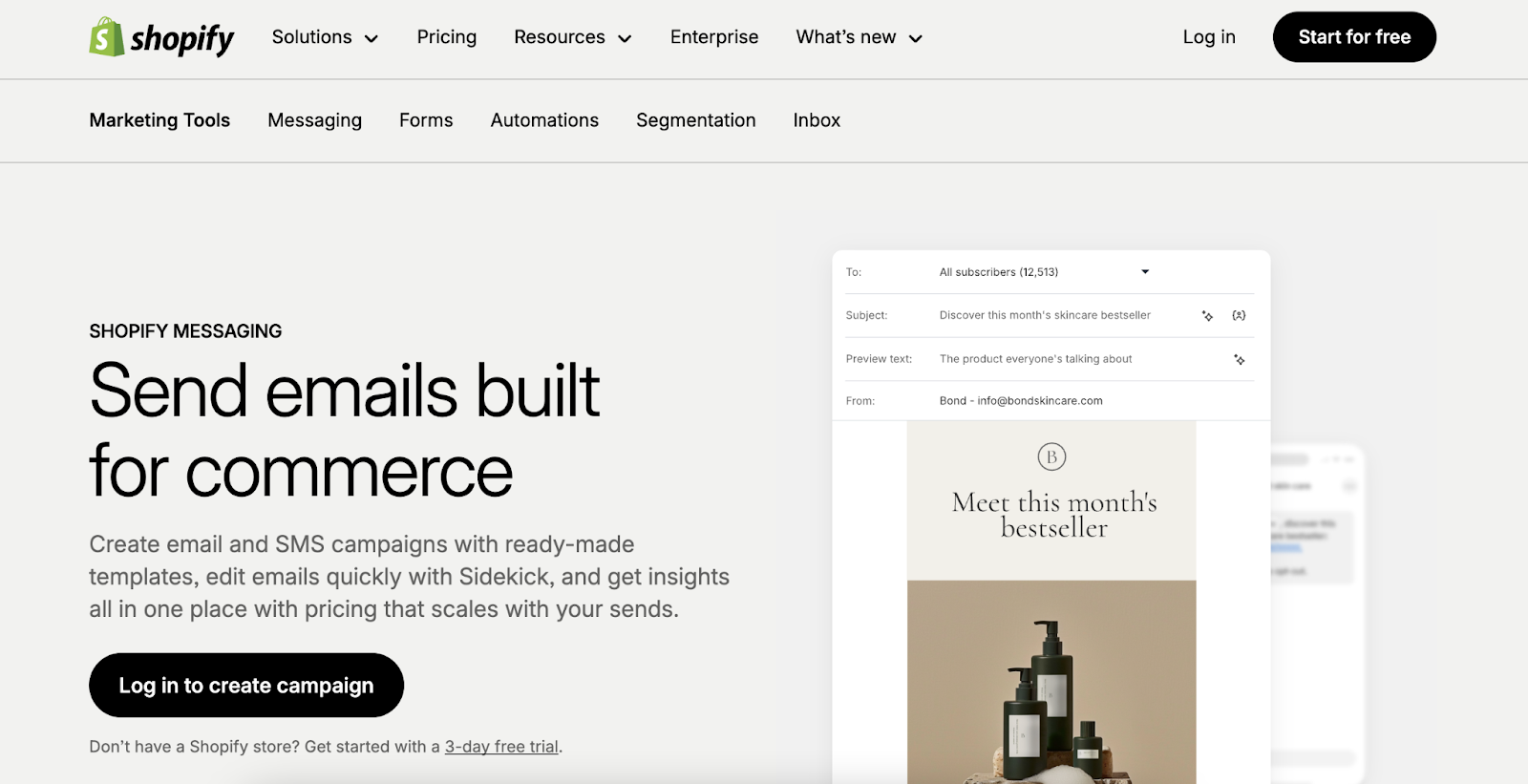This screenshot has width=1528, height=784.
Task: Click the shopify wordmark text
Action: coord(182,39)
